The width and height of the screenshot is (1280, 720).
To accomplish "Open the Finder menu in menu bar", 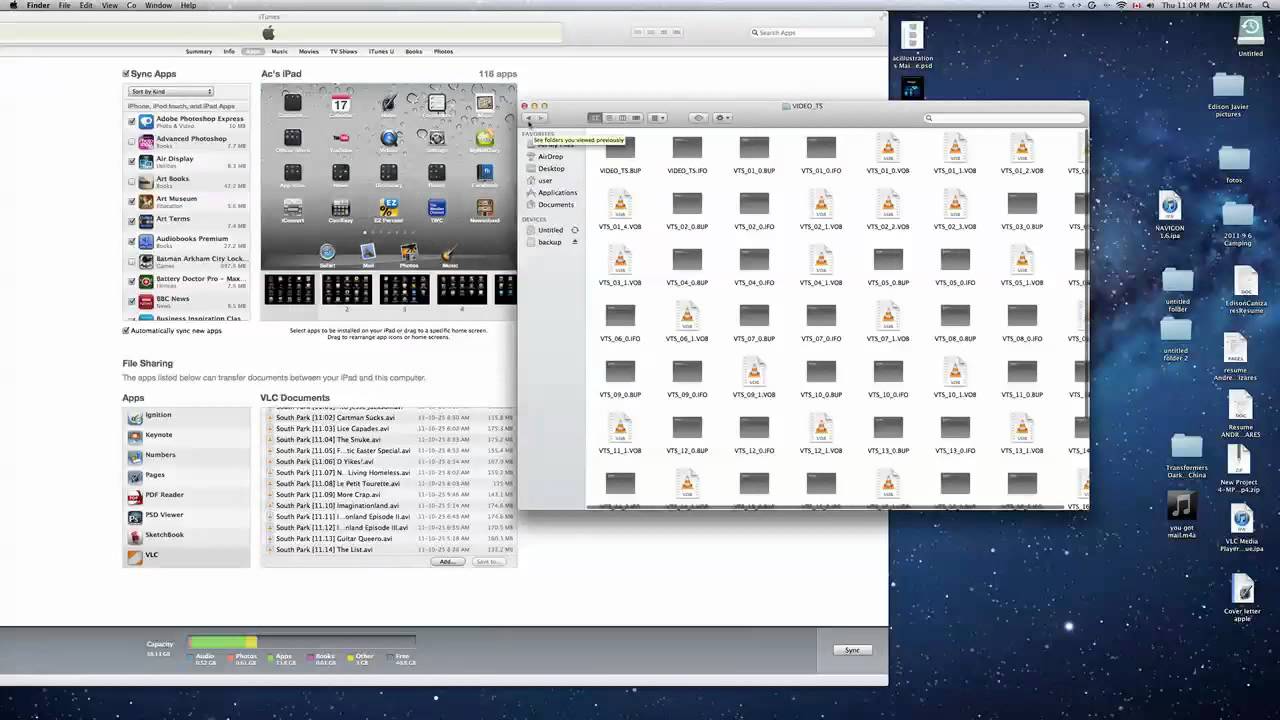I will pos(38,5).
